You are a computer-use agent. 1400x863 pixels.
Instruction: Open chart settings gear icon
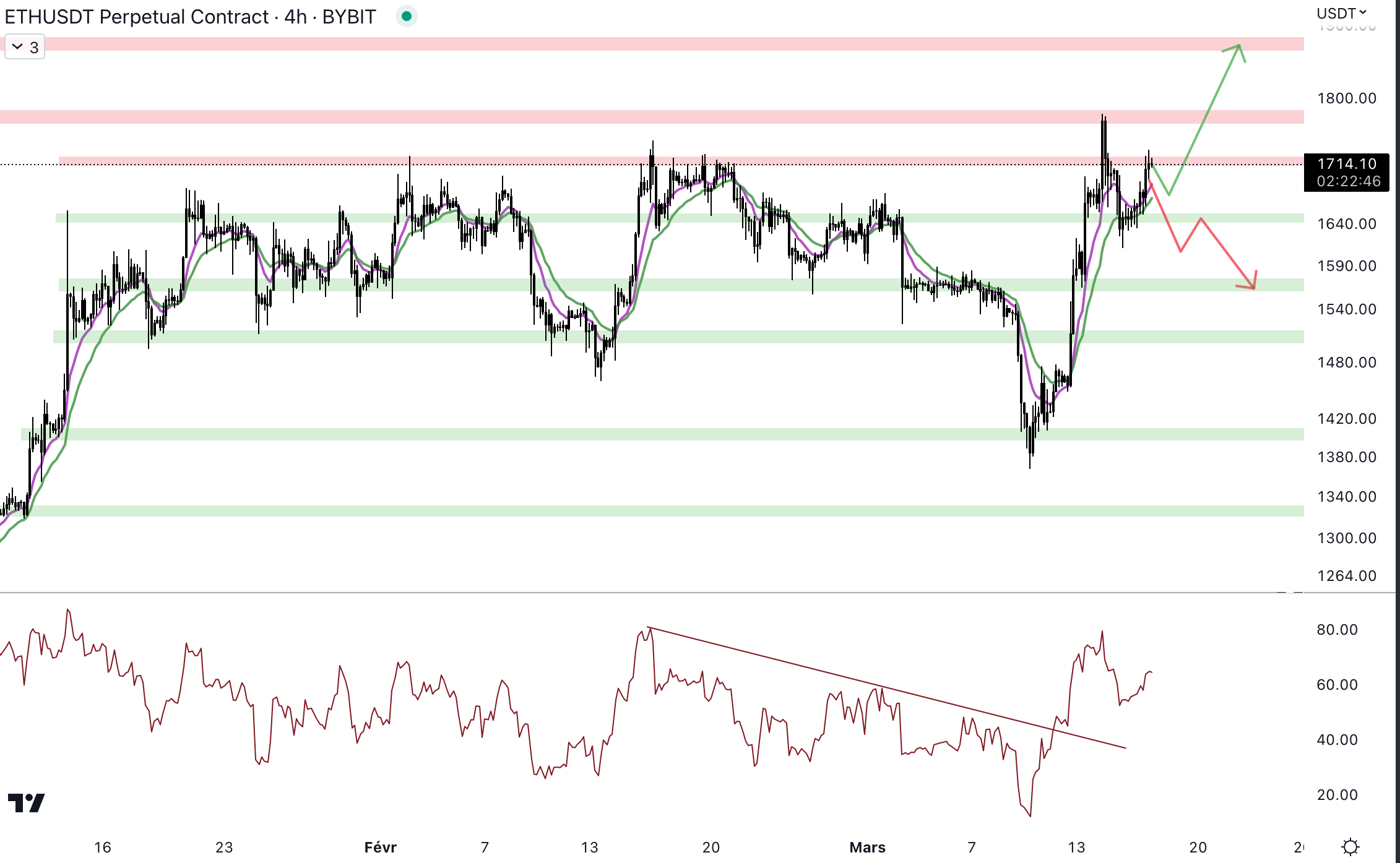click(x=1350, y=846)
